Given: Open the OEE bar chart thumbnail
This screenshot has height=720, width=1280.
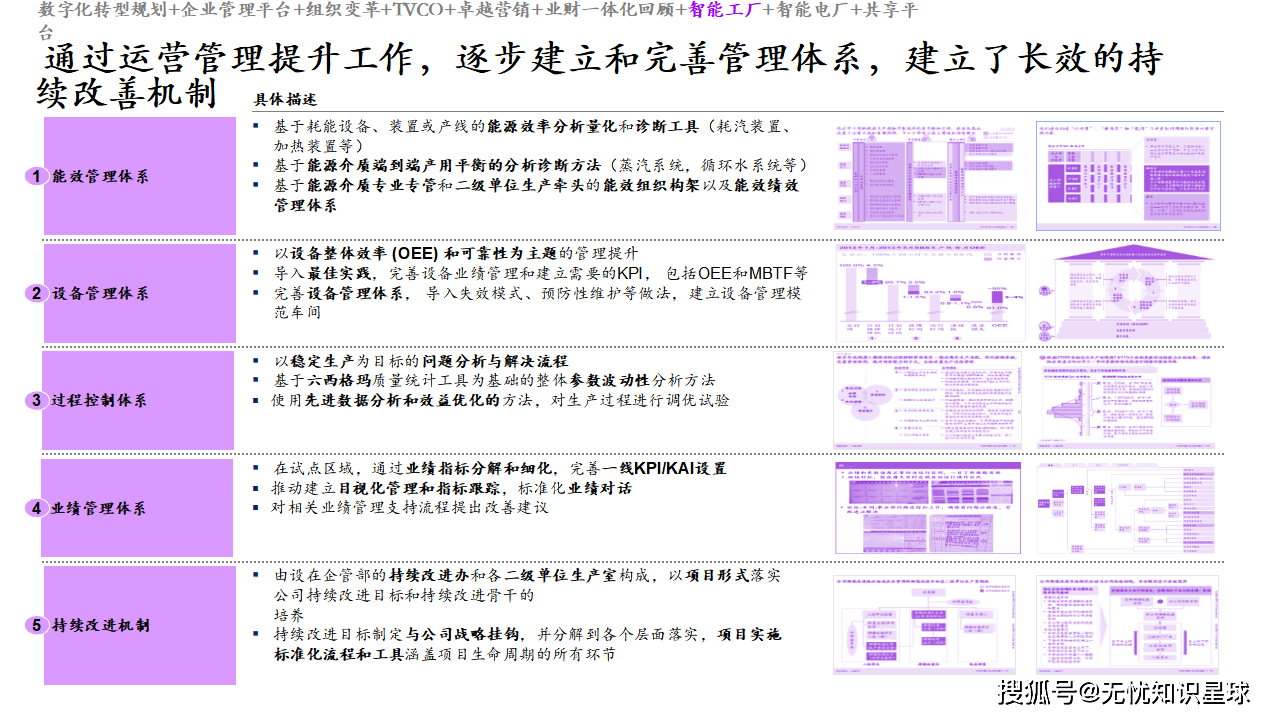Looking at the screenshot, I should pyautogui.click(x=929, y=292).
